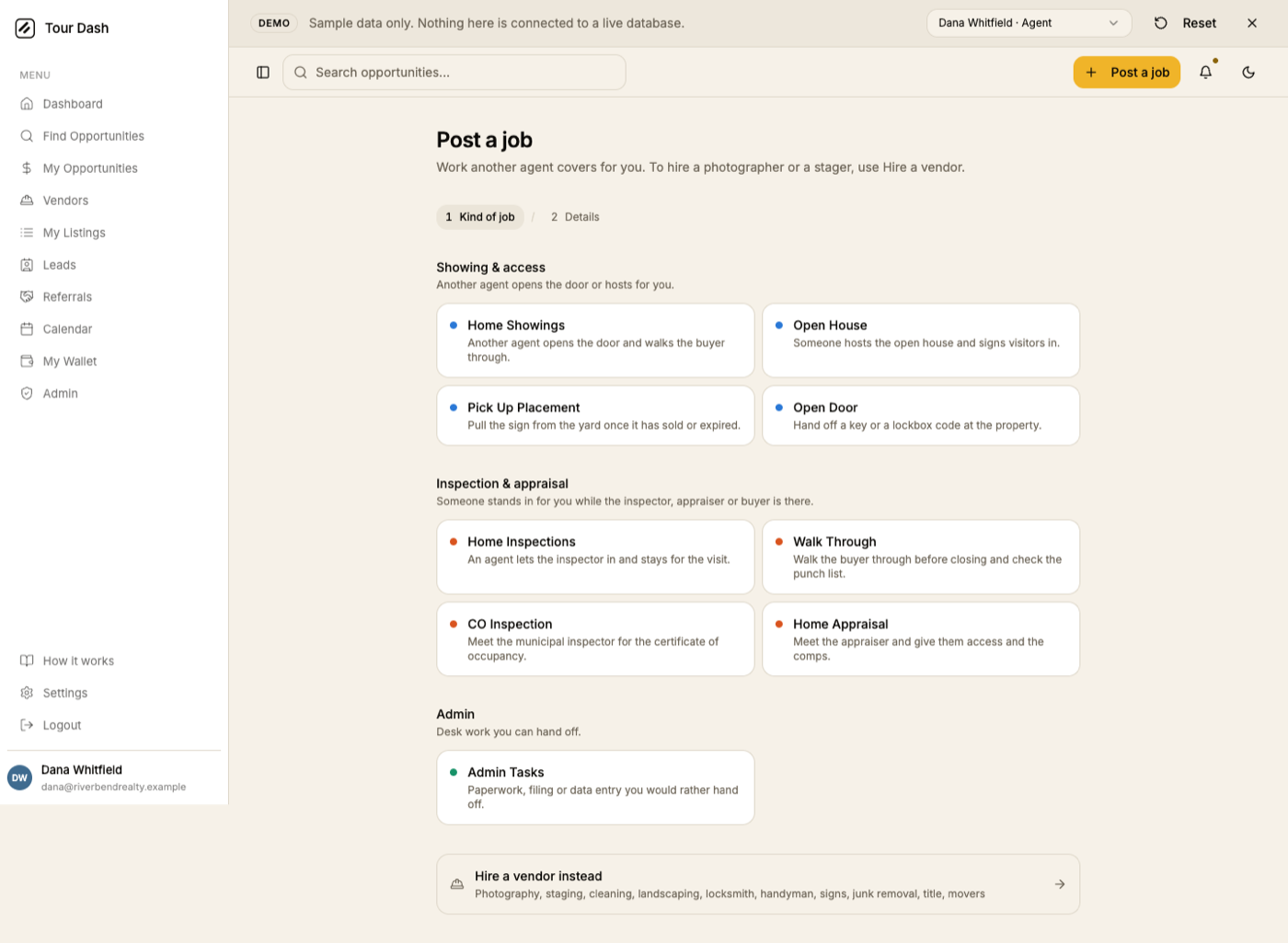Toggle the sidebar panel icon
Screen dimensions: 1288x943
(263, 73)
